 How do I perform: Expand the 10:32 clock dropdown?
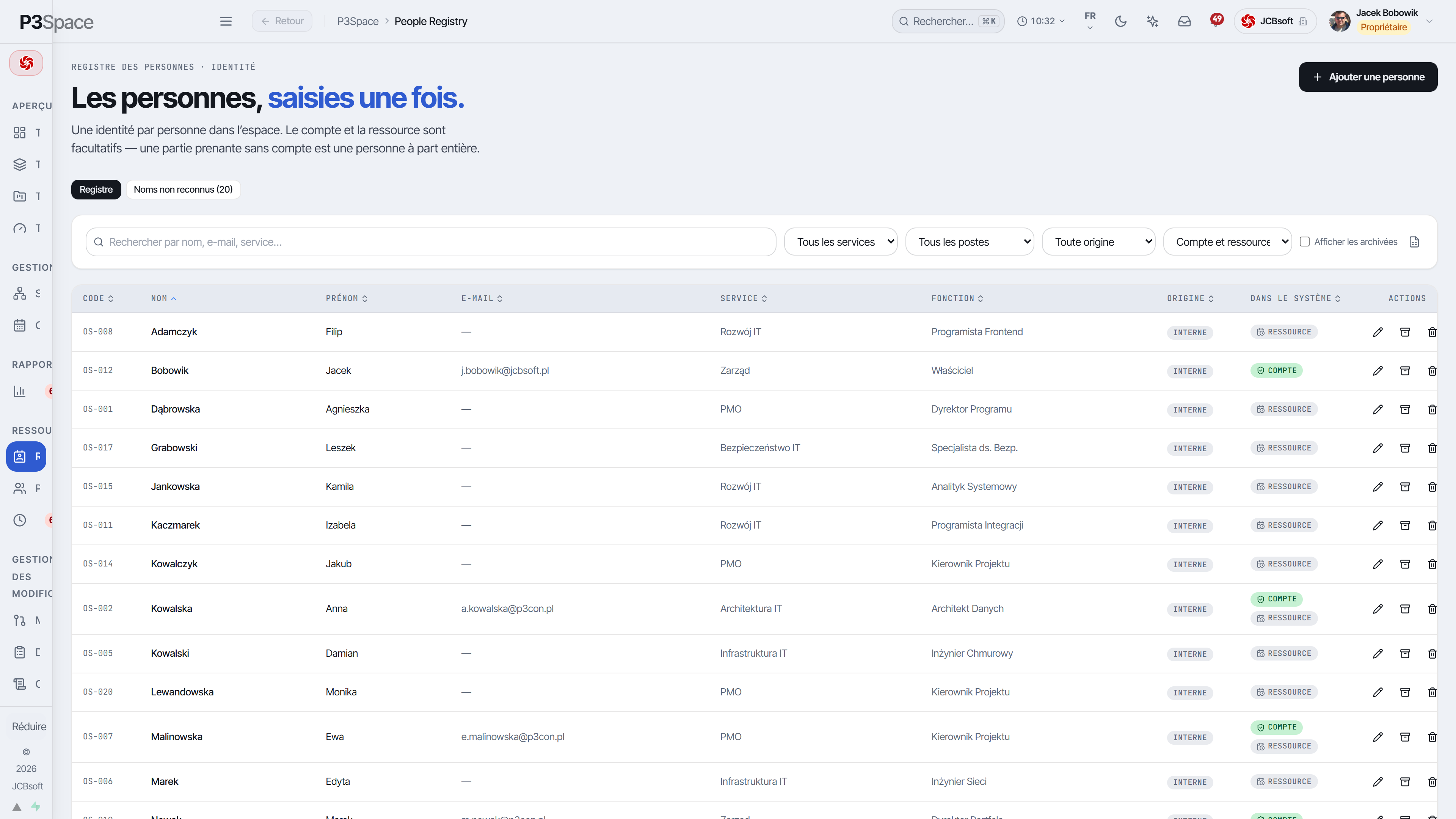pyautogui.click(x=1040, y=21)
